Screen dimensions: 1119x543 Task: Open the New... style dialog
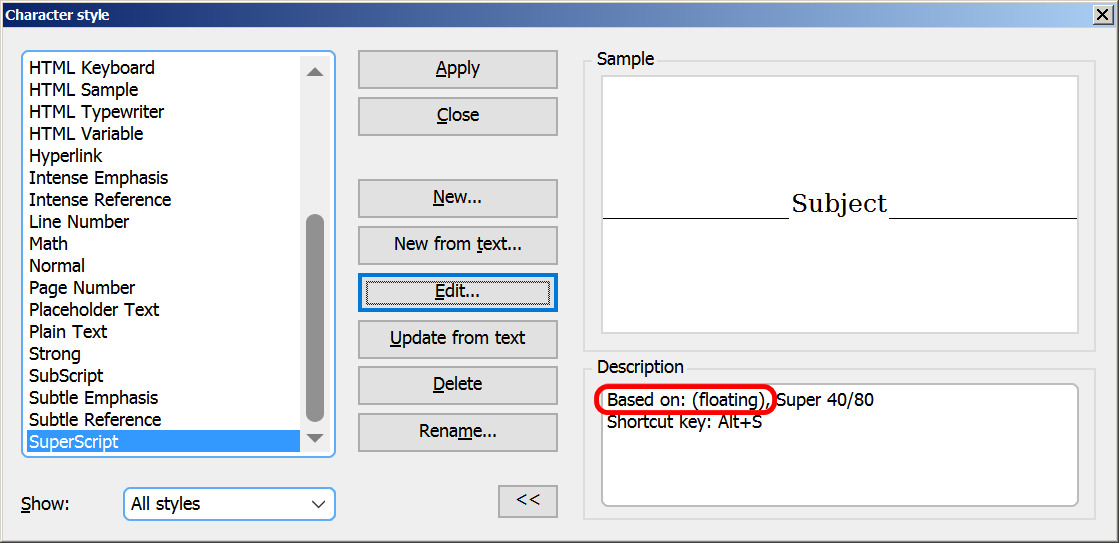point(457,198)
